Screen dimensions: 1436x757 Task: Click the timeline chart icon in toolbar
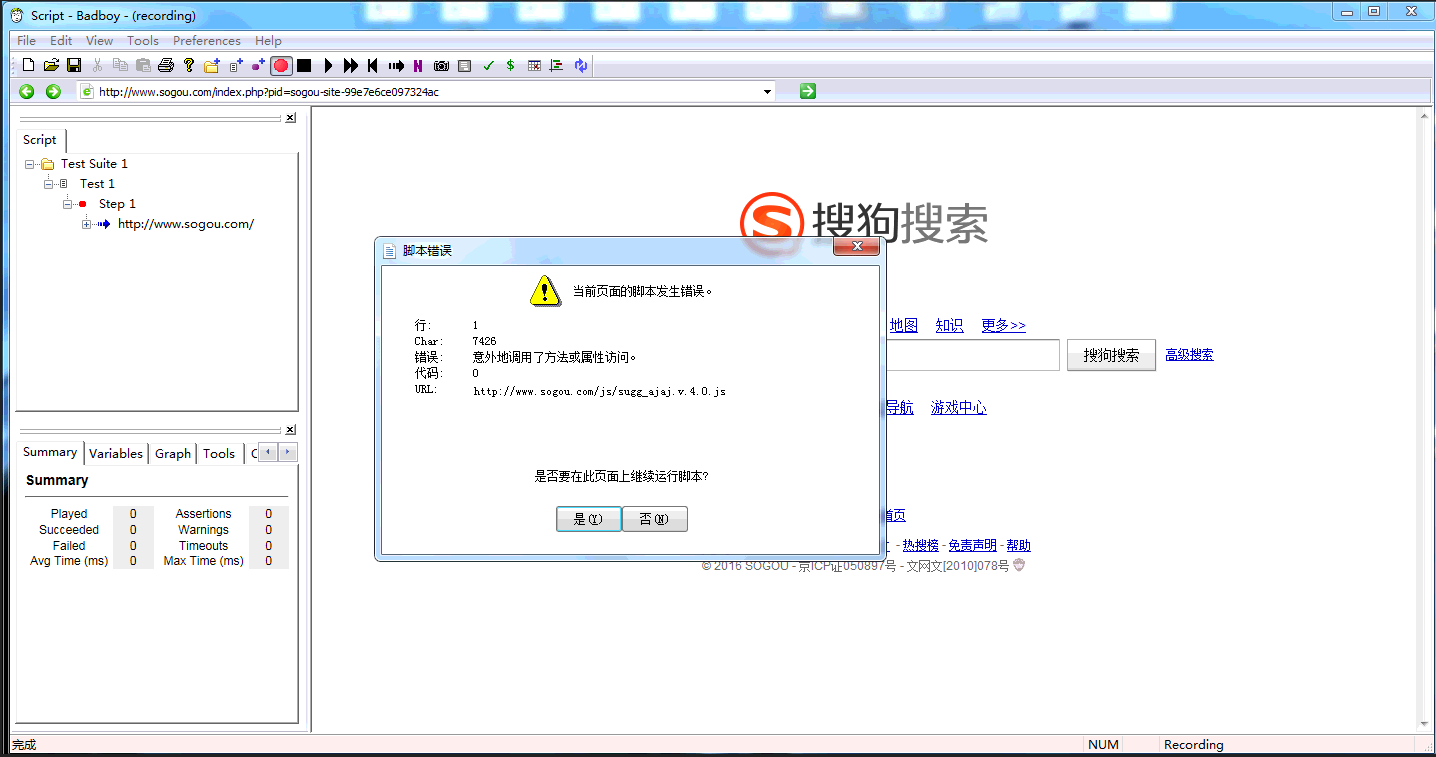click(x=557, y=66)
